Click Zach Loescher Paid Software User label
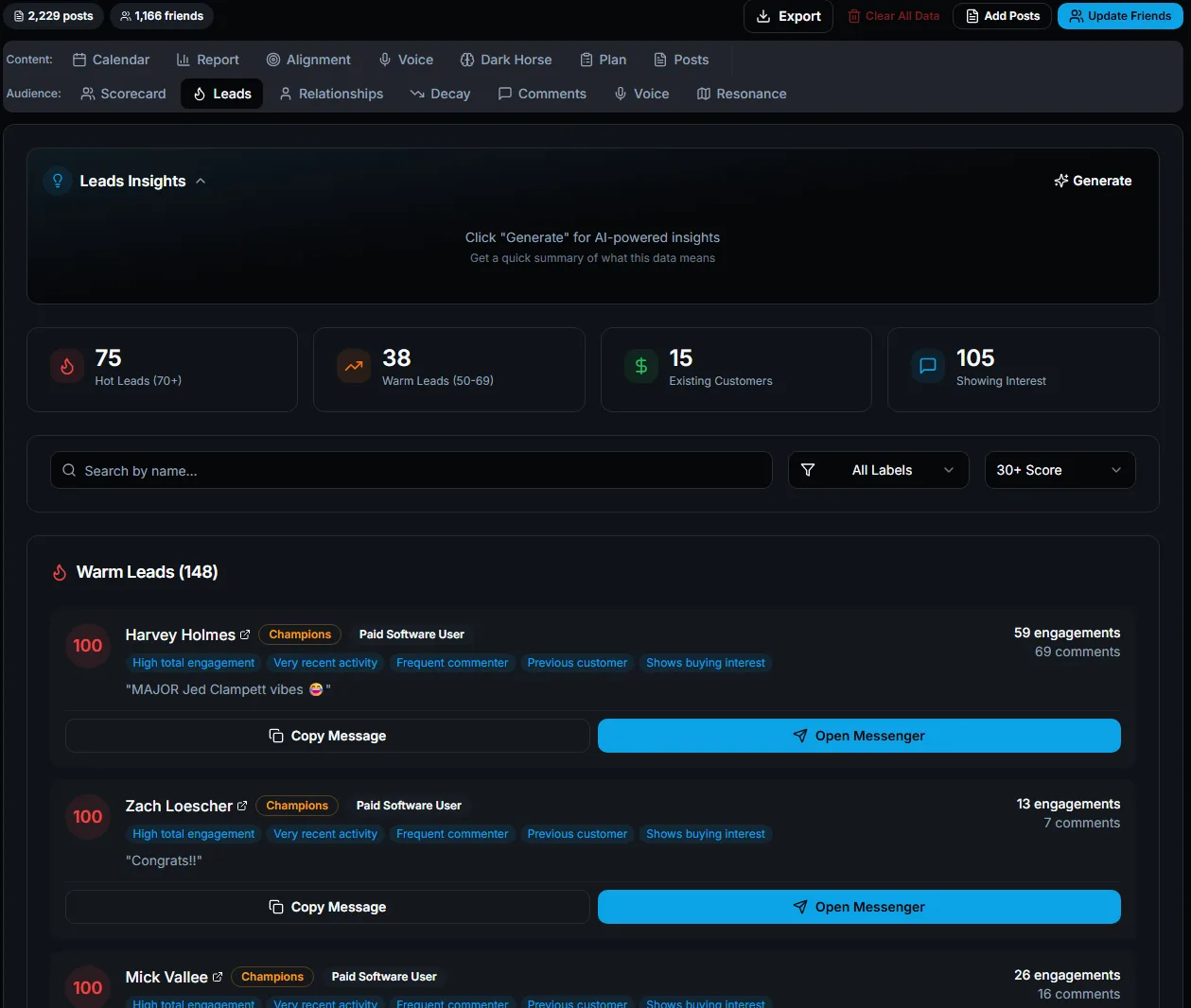The image size is (1191, 1008). click(409, 806)
